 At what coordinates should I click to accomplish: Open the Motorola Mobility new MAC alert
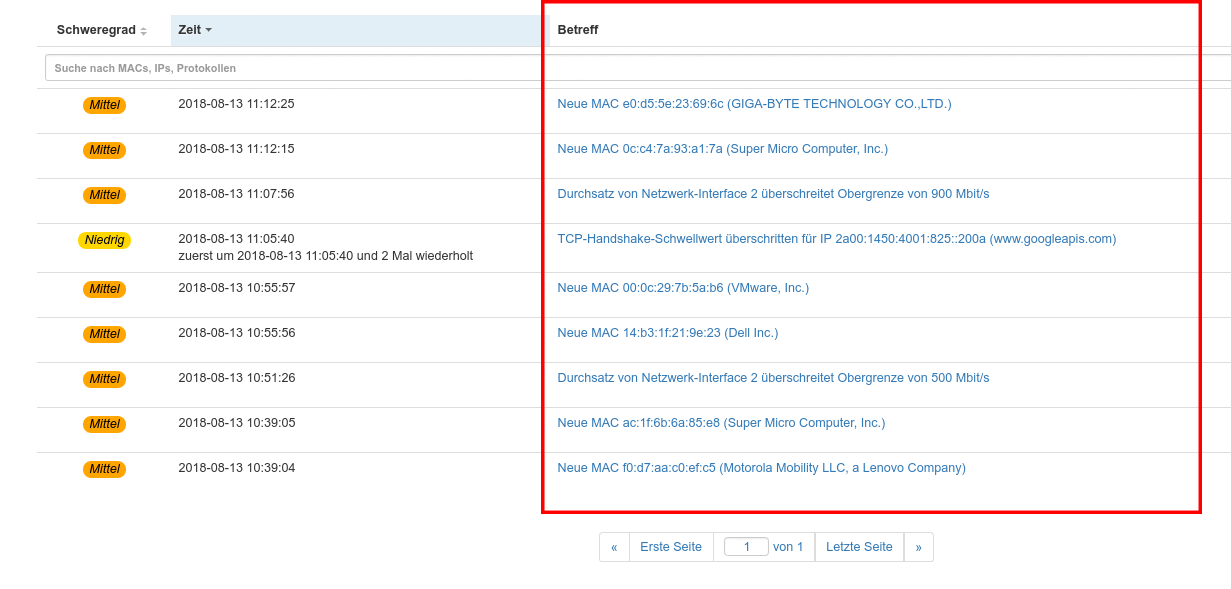pos(761,468)
